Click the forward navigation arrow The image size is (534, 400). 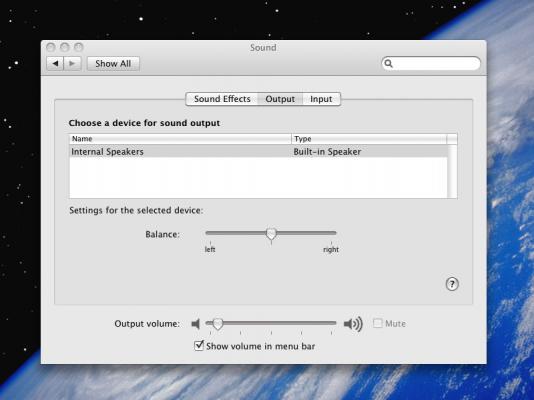(x=72, y=64)
